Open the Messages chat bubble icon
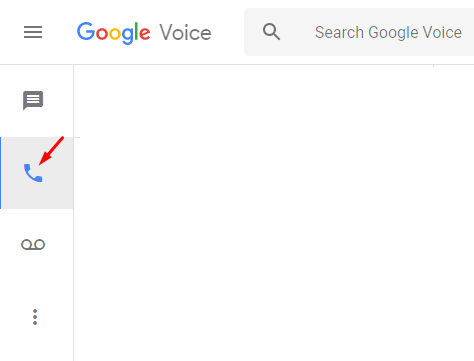 point(33,100)
